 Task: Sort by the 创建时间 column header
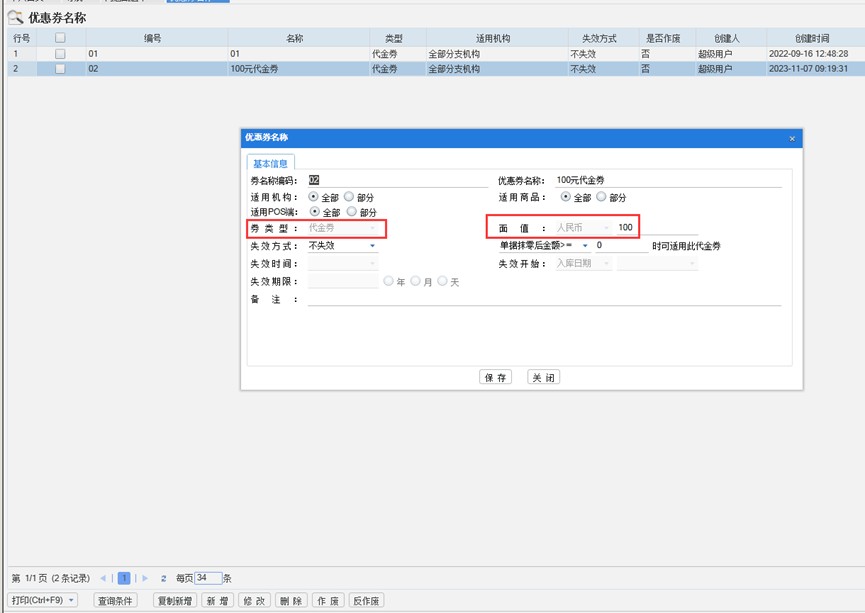(x=811, y=38)
